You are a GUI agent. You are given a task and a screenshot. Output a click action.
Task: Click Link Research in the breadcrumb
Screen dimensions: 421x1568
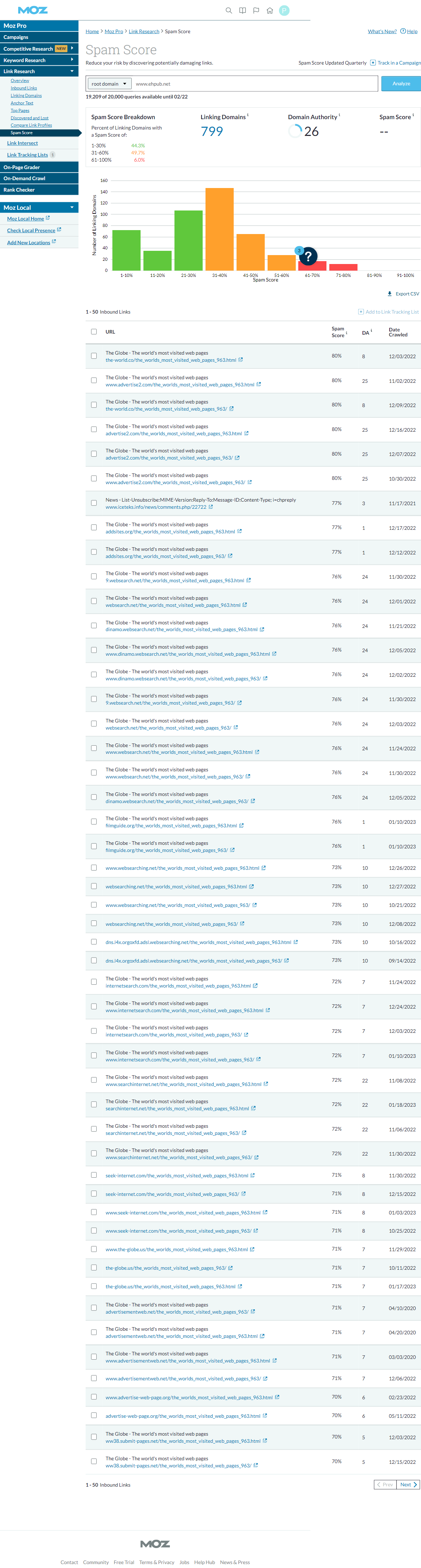click(x=144, y=31)
